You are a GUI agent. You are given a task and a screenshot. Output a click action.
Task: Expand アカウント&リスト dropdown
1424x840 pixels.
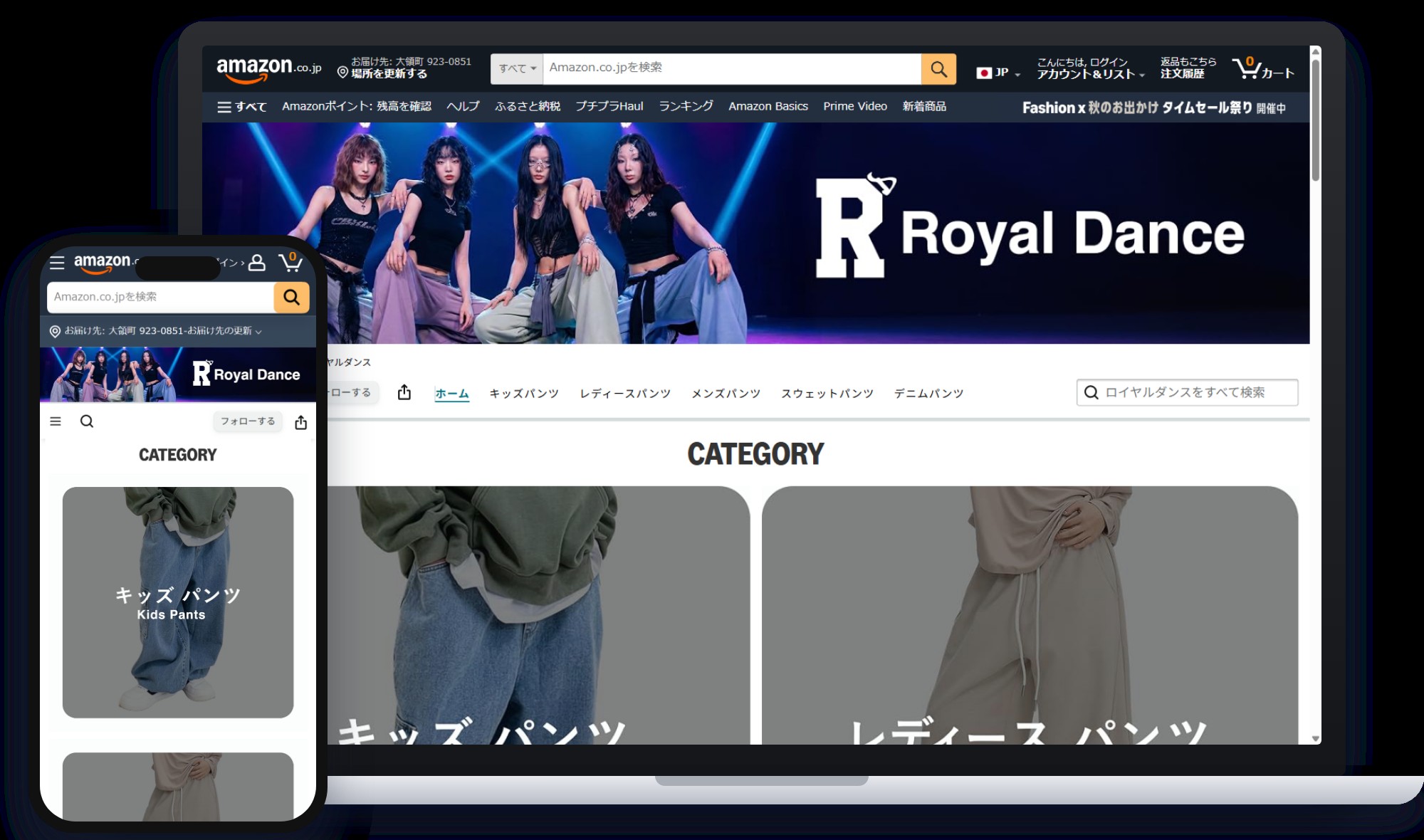pyautogui.click(x=1091, y=68)
